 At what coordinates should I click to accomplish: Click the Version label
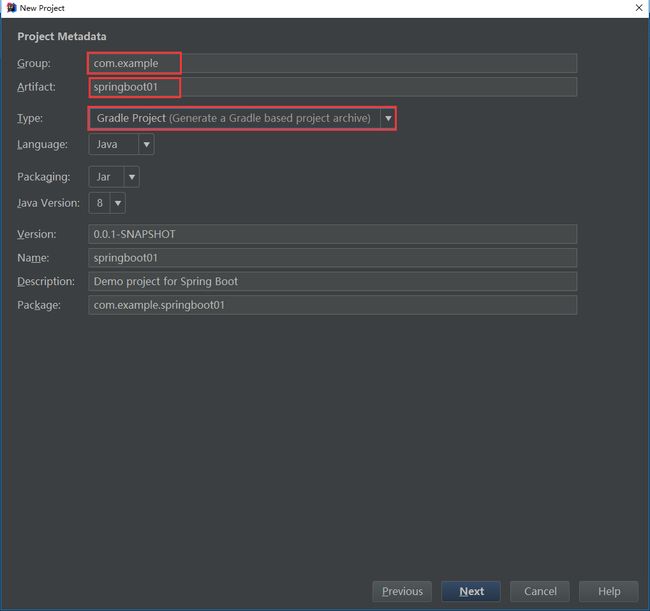pos(36,234)
